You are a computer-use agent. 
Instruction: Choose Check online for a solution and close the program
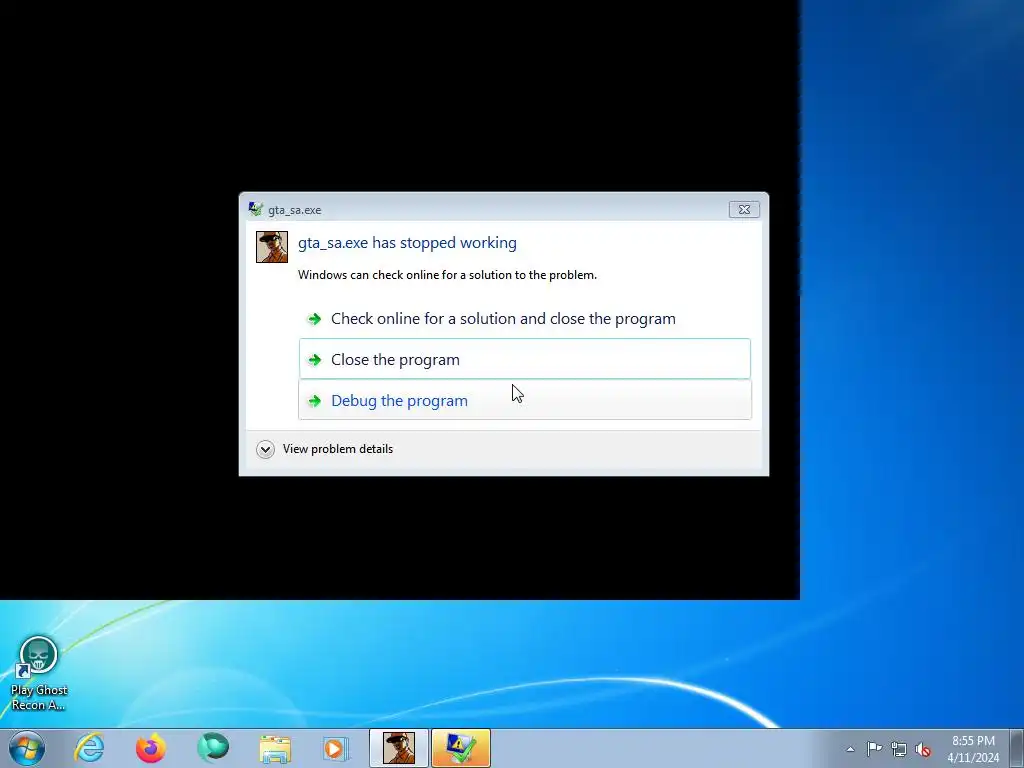point(524,319)
